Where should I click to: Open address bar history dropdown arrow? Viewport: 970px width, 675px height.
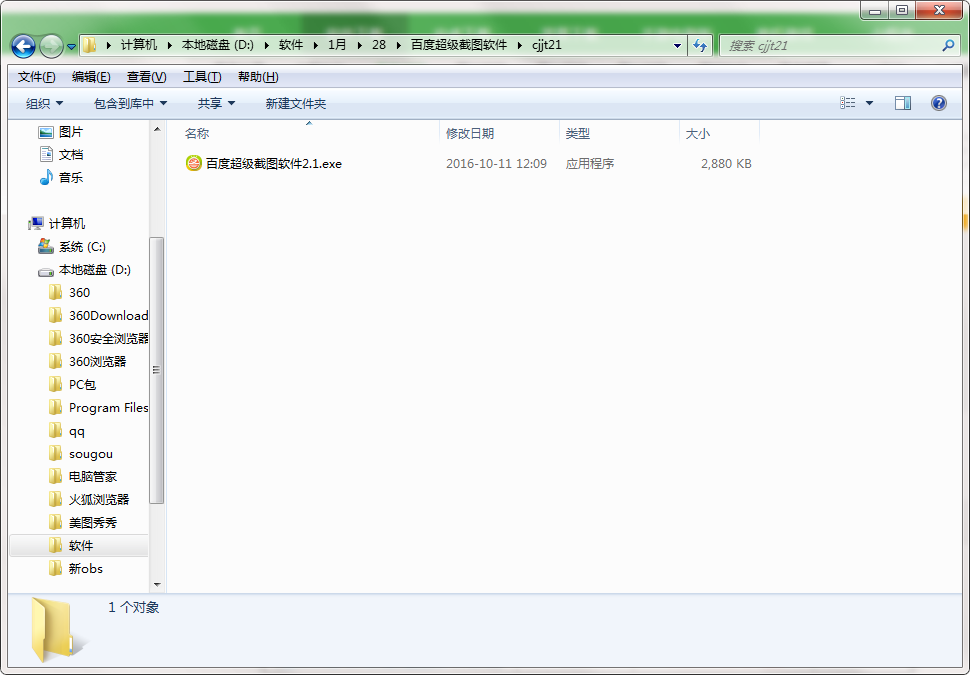[x=677, y=46]
